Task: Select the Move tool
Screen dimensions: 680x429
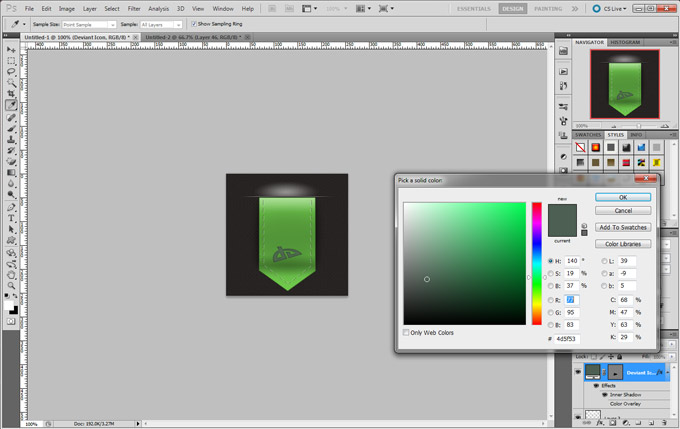Action: [12, 49]
